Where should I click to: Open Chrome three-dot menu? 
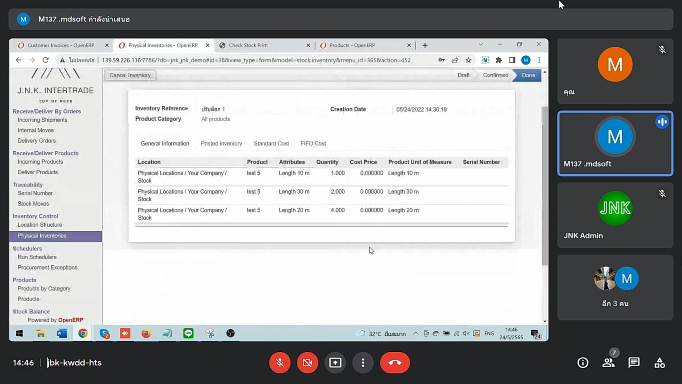[539, 60]
